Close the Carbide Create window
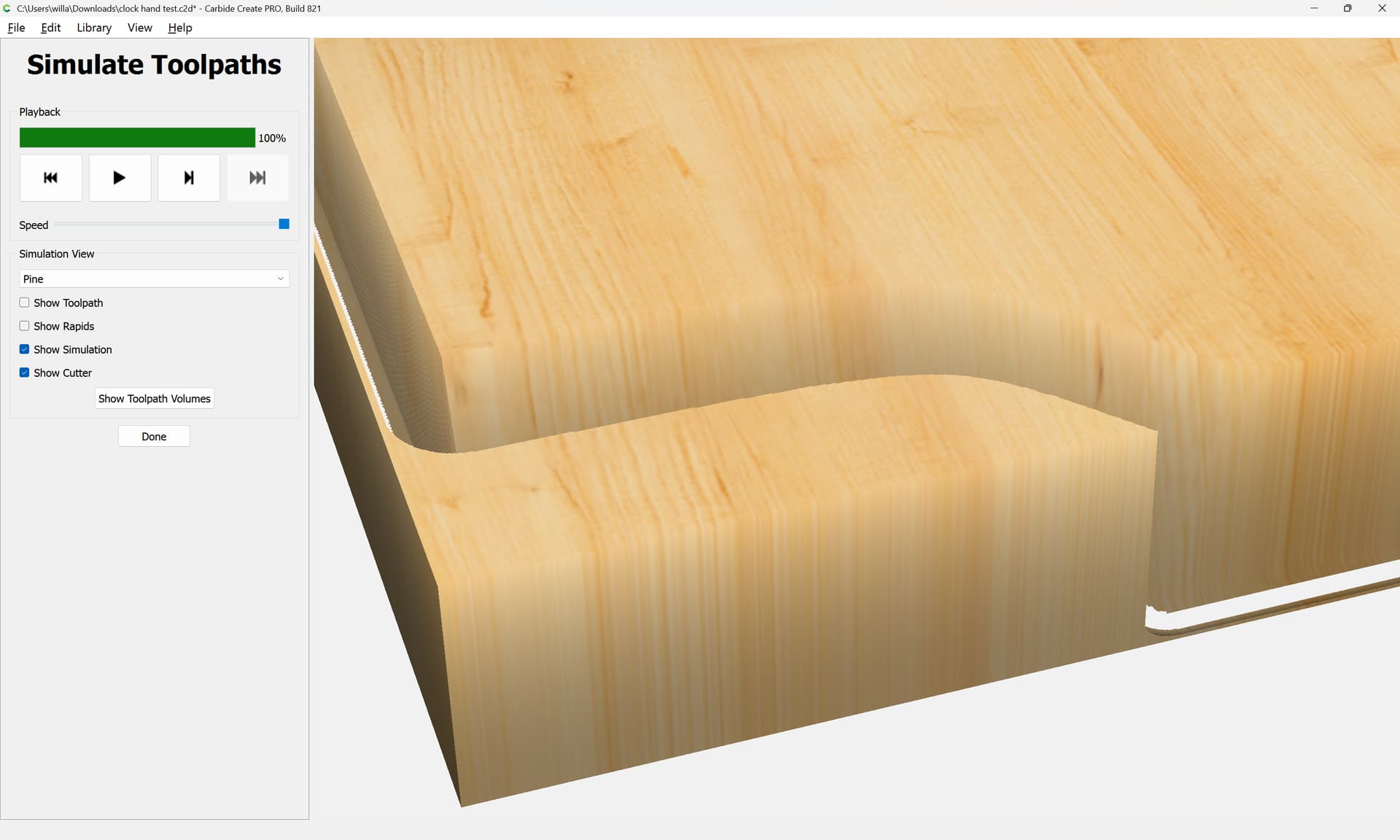Screen dimensions: 1400x840 [x=1381, y=8]
